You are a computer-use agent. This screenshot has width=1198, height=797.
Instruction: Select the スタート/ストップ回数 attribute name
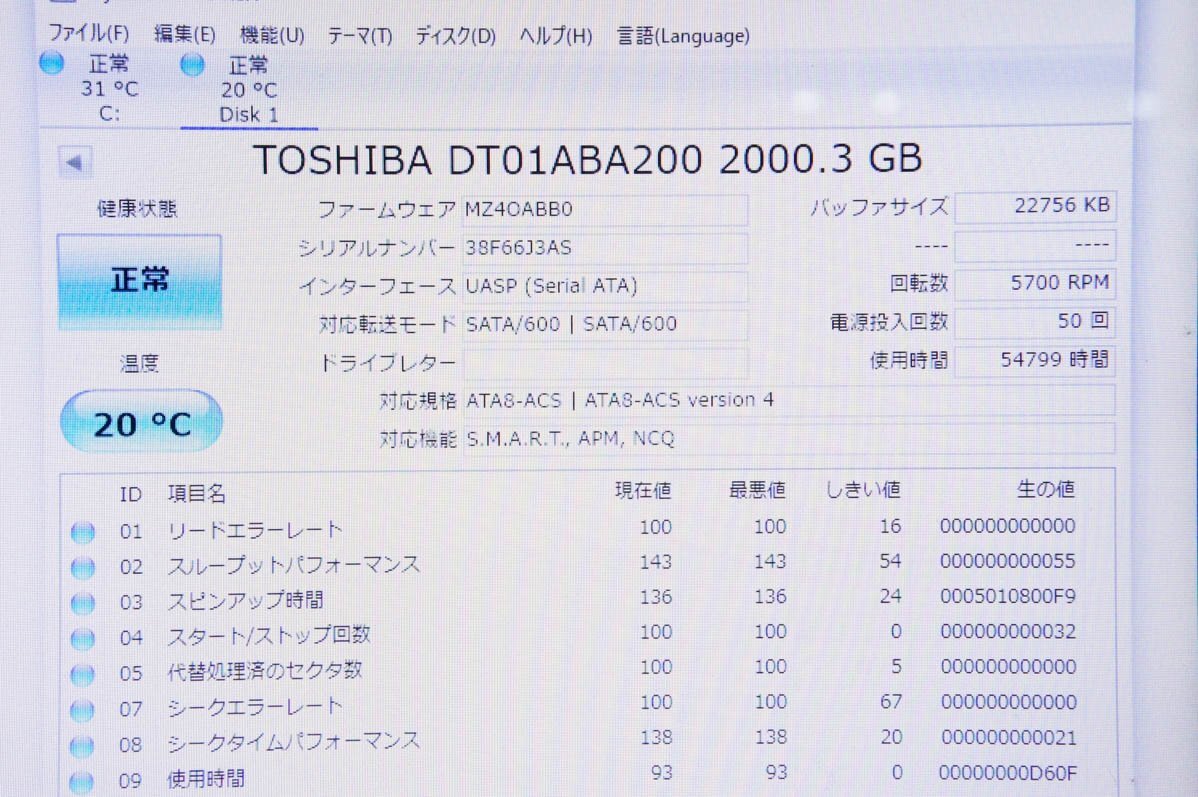coord(269,635)
